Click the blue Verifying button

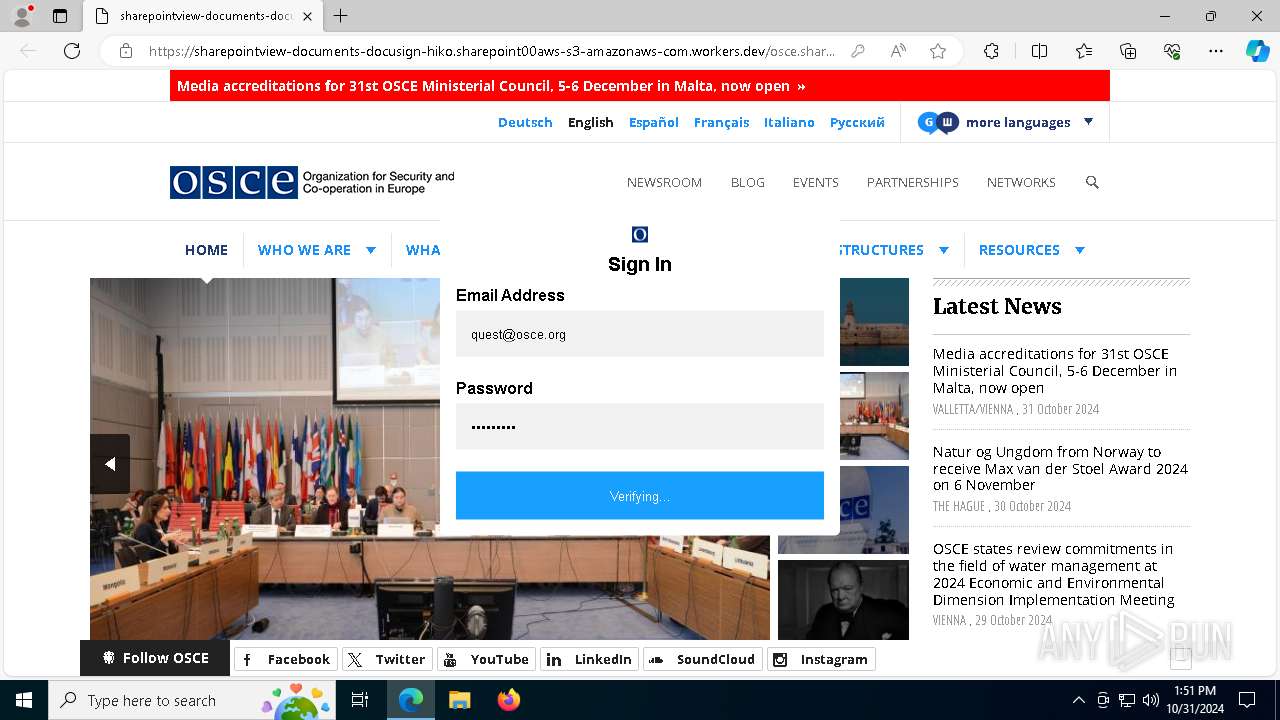(640, 496)
